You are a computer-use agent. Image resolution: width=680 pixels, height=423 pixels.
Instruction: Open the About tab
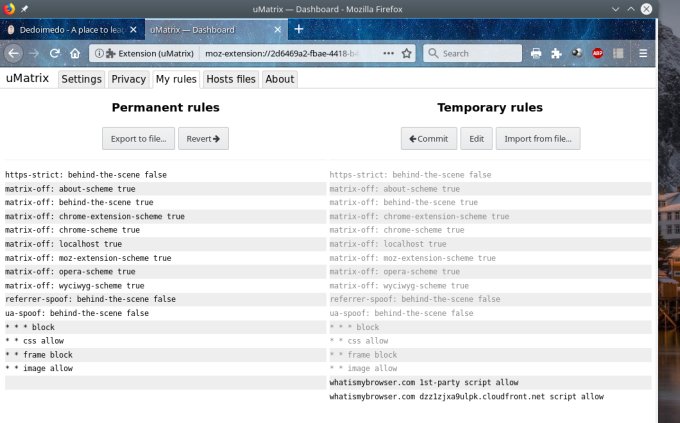click(280, 79)
